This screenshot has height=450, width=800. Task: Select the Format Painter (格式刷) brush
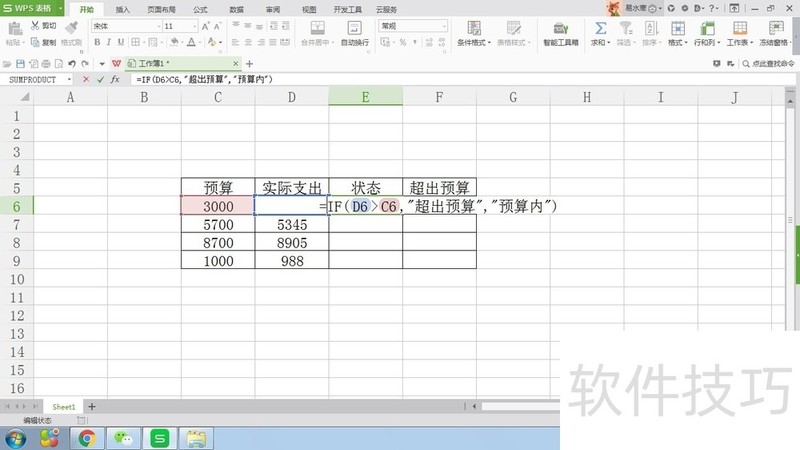71,29
